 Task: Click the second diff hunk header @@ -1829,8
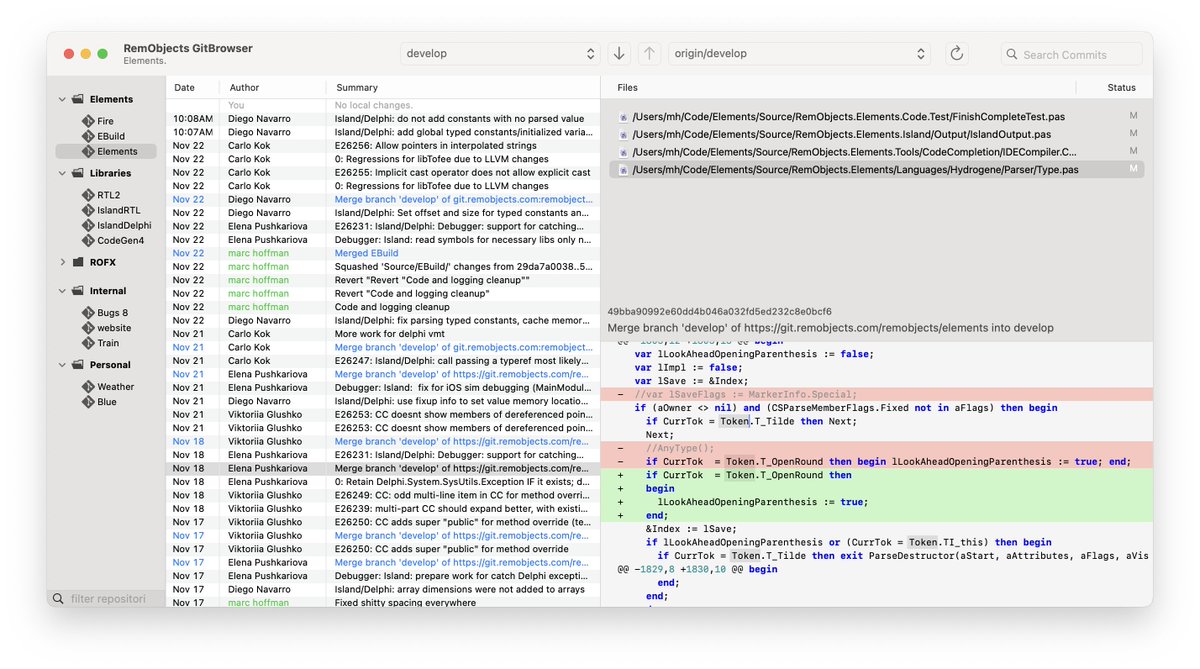pos(697,569)
